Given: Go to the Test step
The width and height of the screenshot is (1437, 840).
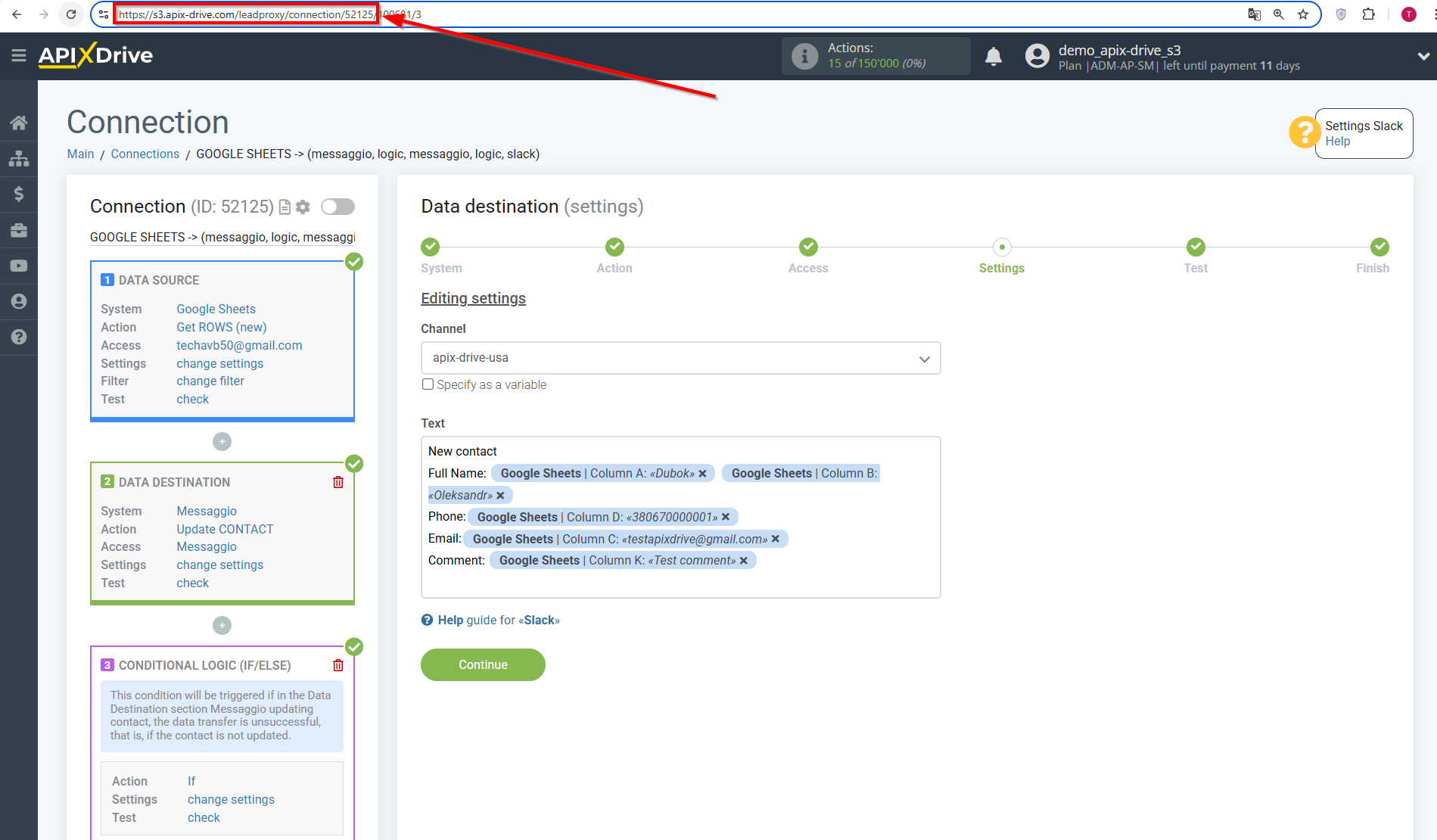Looking at the screenshot, I should tap(1196, 247).
